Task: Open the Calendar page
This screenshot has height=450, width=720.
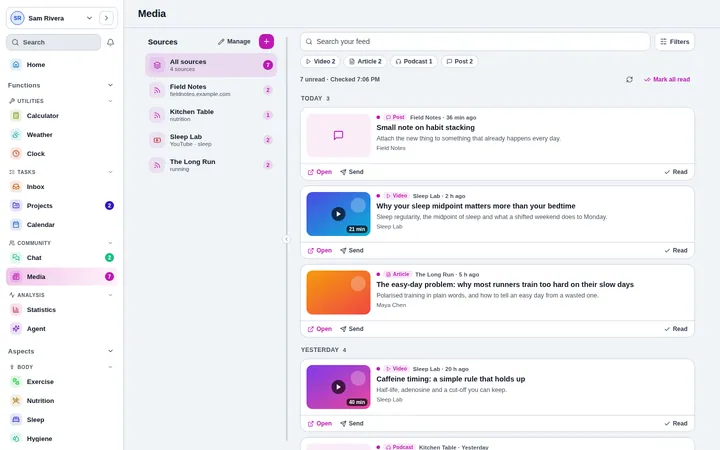Action: point(62,225)
